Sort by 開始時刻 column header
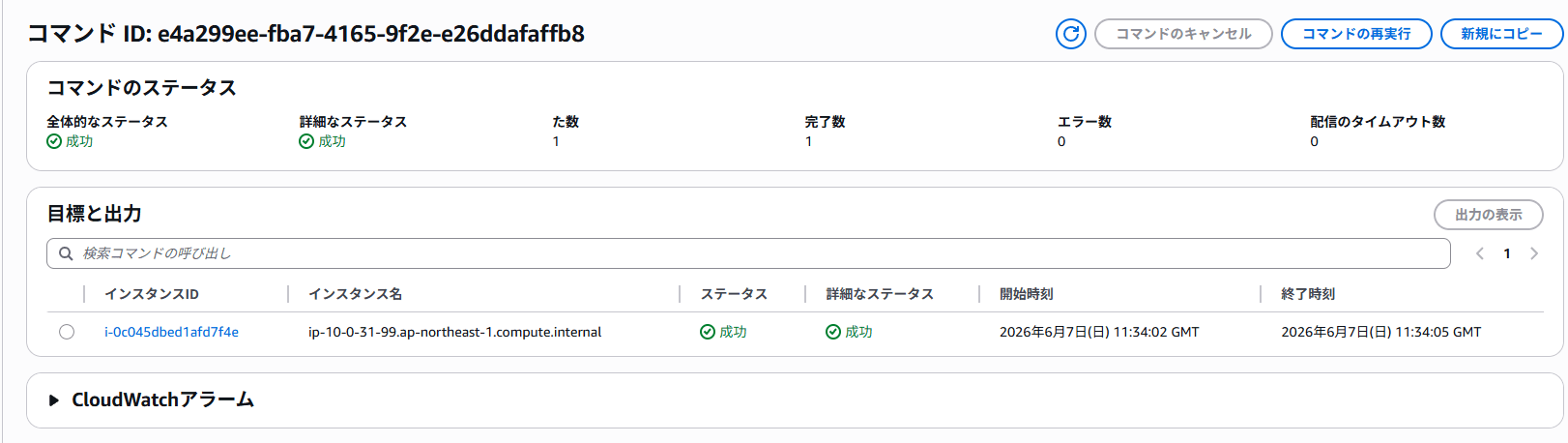 [1027, 294]
